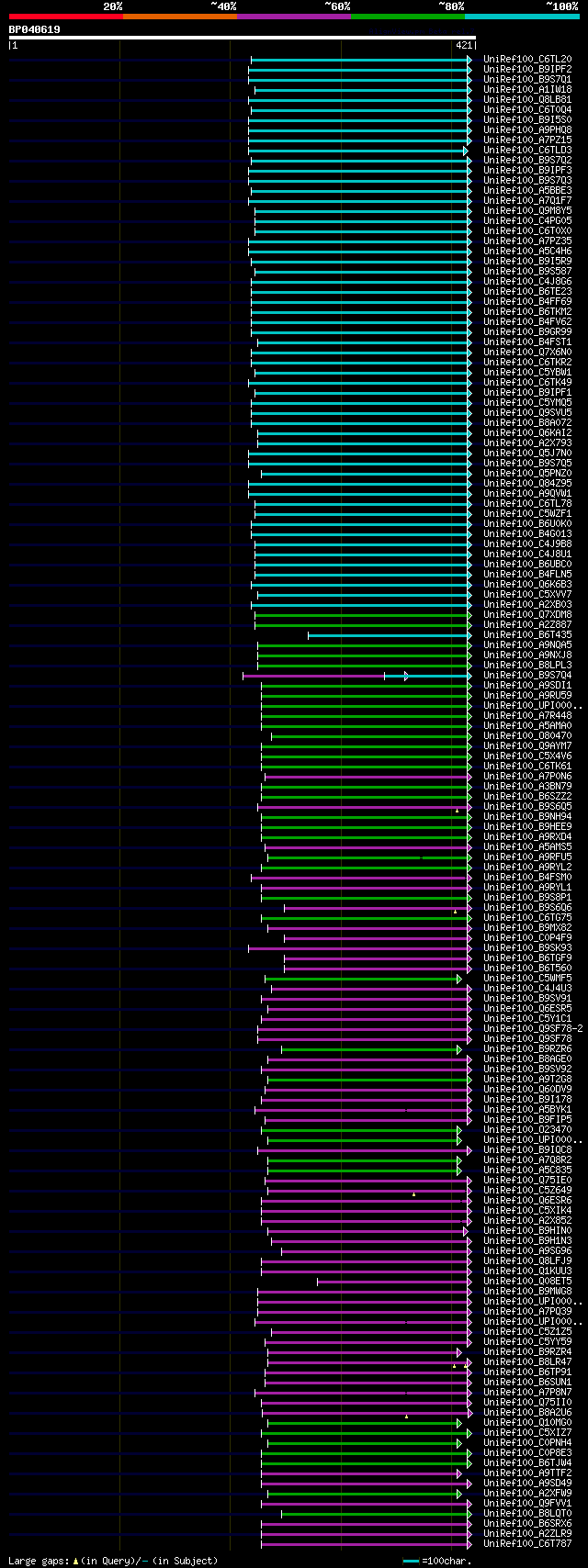The width and height of the screenshot is (588, 1568).
Task: Click the green ~80% identity legend segment
Action: (408, 17)
